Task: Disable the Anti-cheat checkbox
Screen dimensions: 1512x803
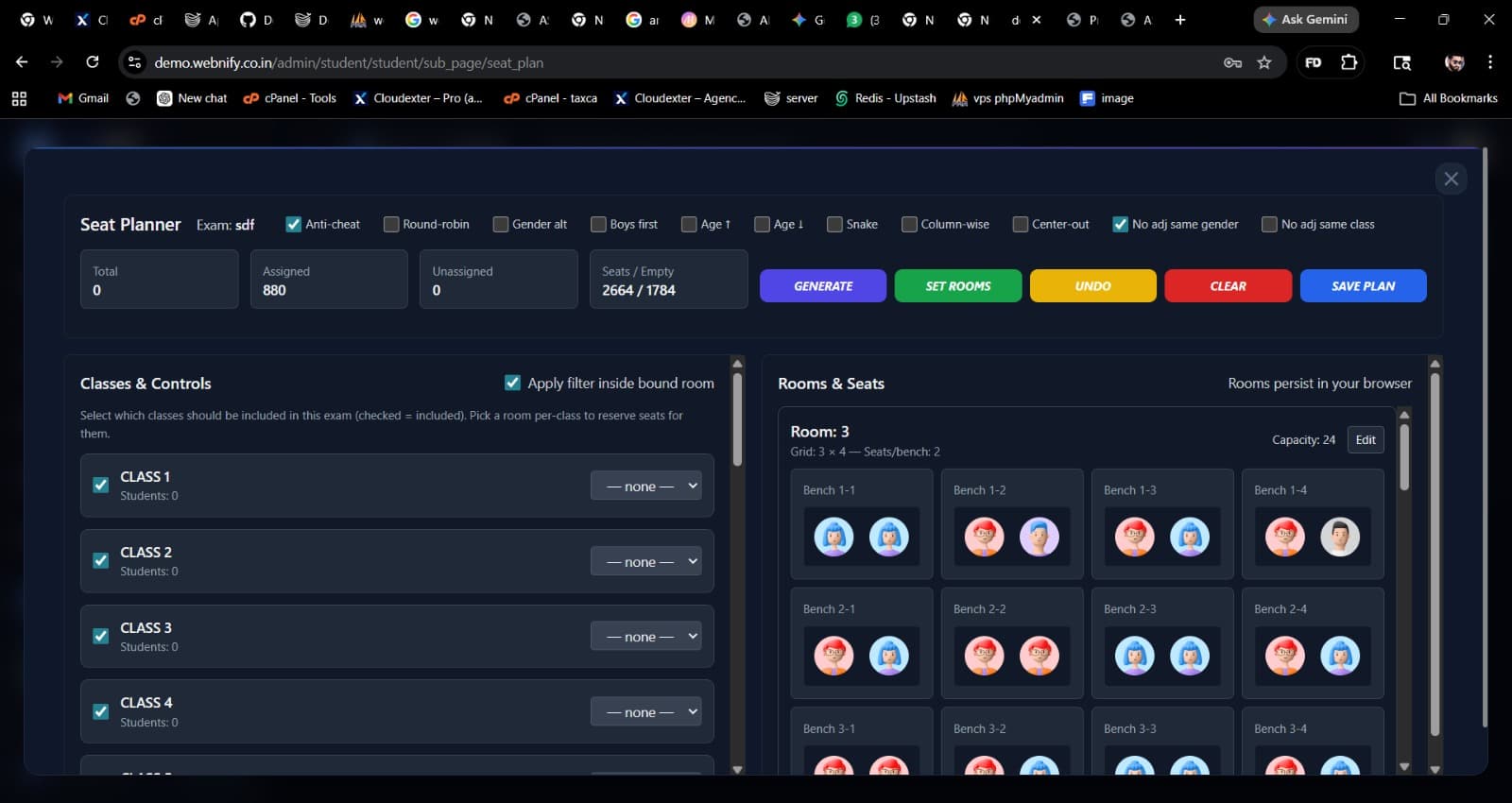Action: 294,224
